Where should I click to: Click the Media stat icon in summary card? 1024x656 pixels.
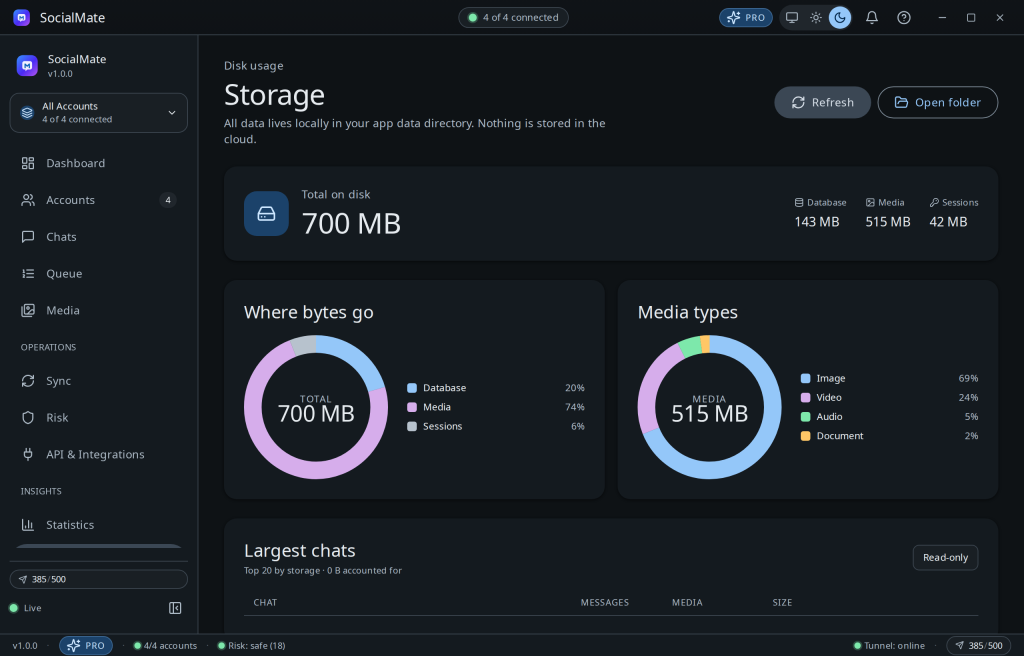tap(870, 203)
